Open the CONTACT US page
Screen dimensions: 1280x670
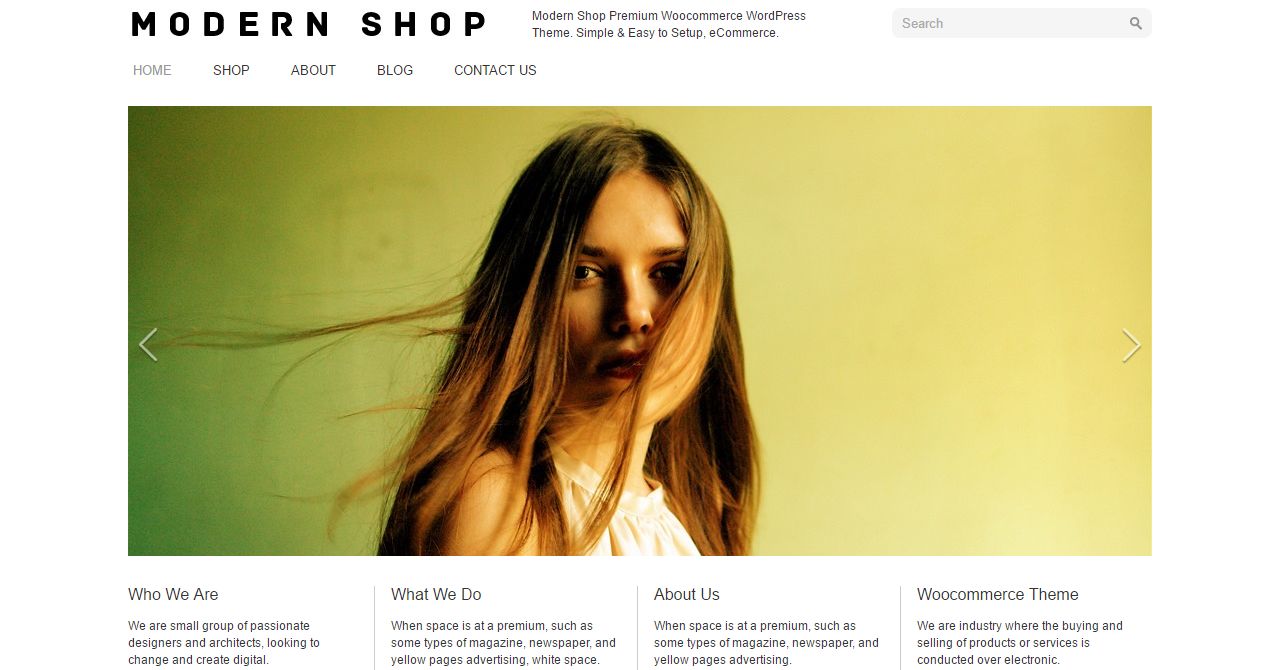pos(495,70)
